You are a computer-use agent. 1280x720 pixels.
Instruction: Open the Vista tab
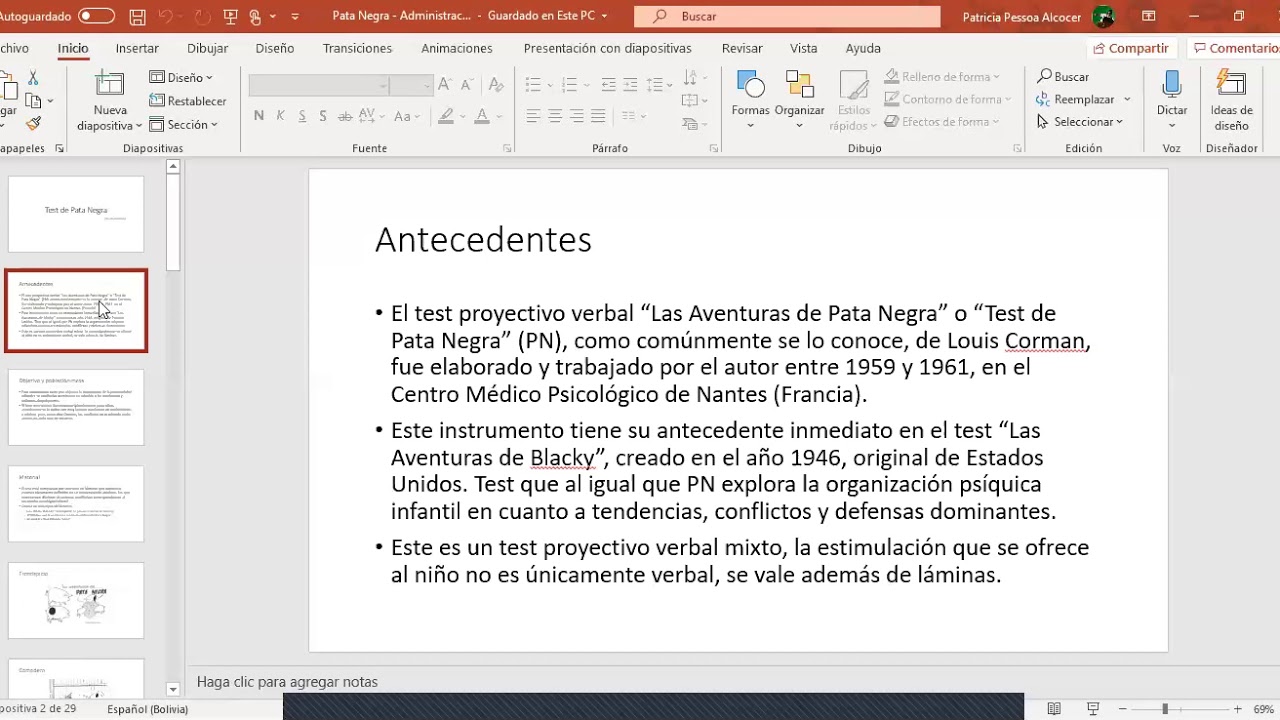point(803,48)
